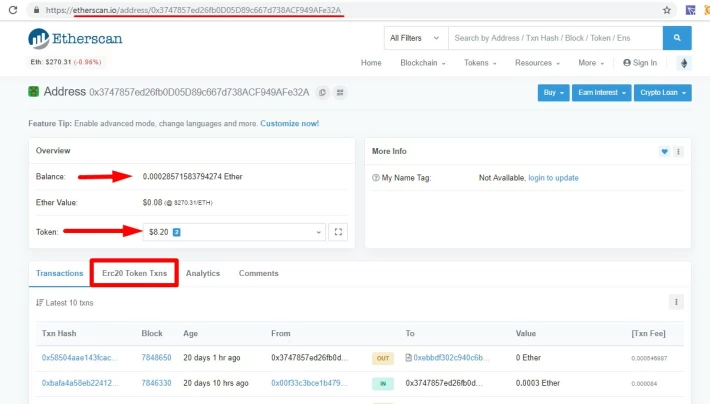Click the browser URL address bar

[x=349, y=10]
